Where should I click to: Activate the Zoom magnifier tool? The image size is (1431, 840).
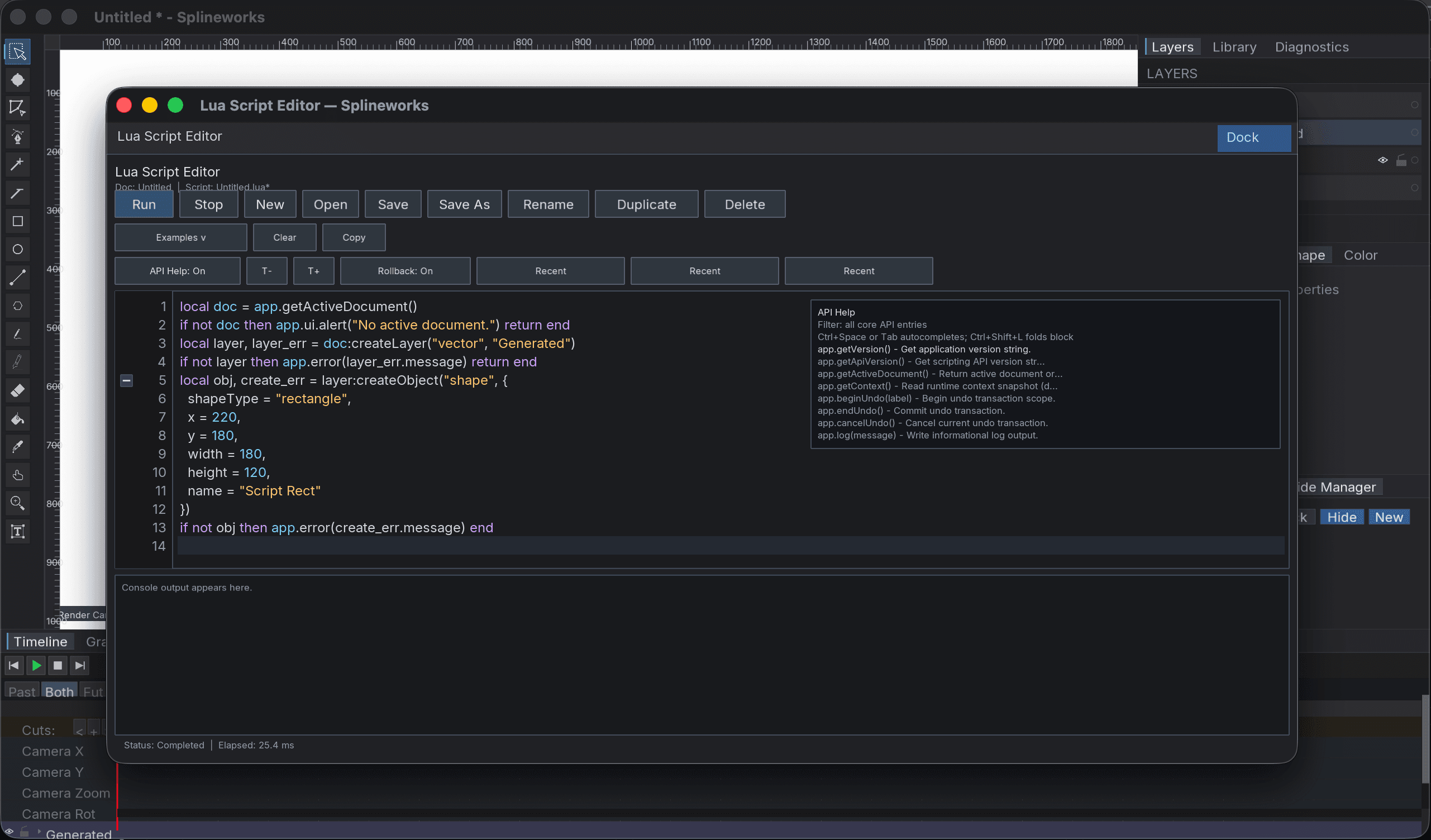coord(18,503)
